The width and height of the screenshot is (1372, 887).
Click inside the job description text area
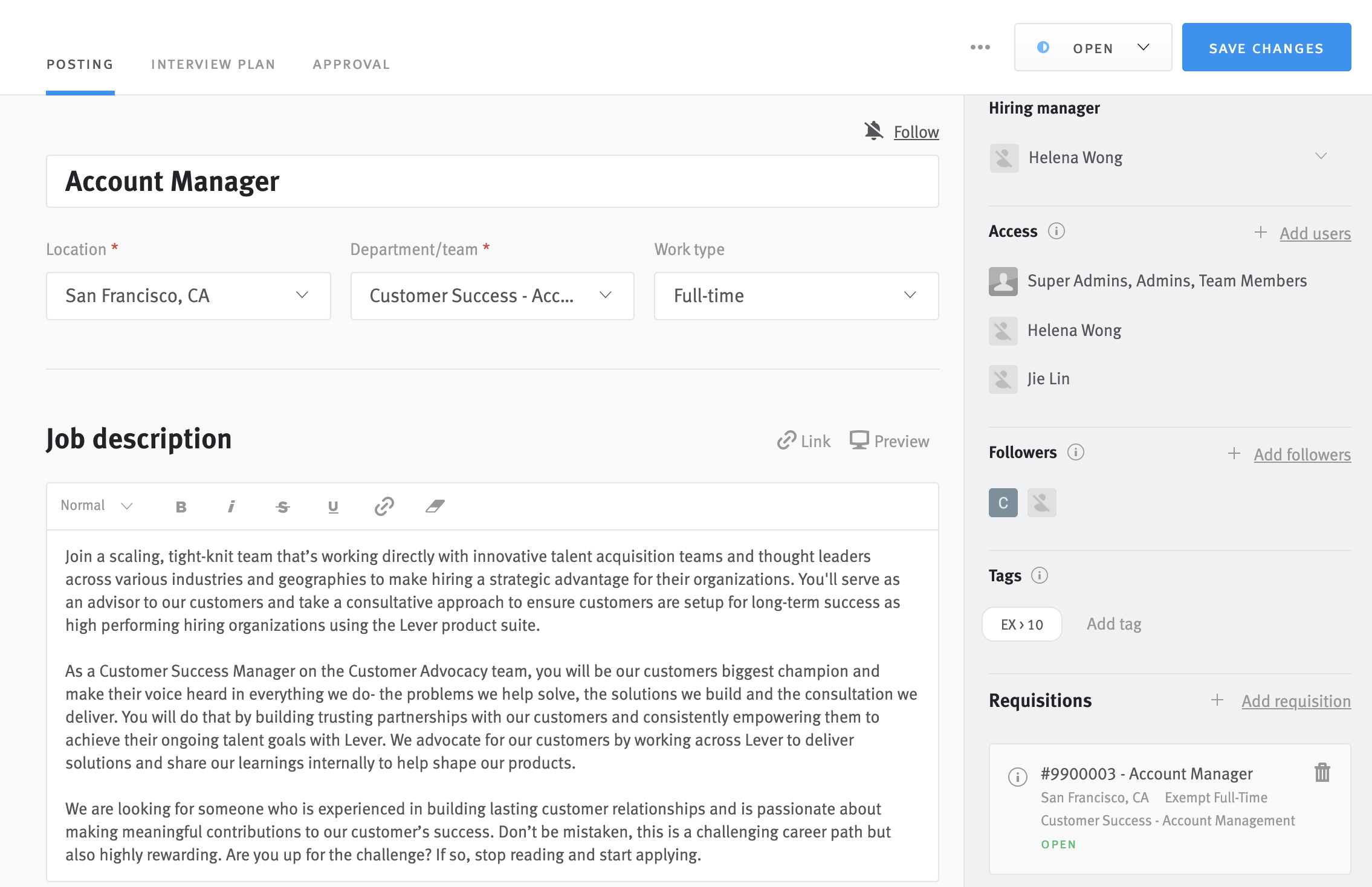(x=493, y=705)
